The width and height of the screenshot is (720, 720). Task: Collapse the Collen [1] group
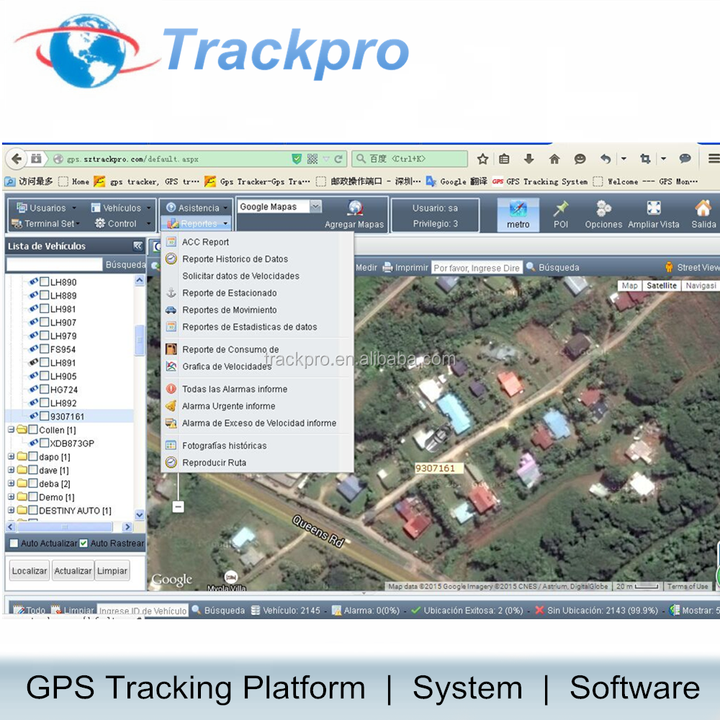(11, 430)
